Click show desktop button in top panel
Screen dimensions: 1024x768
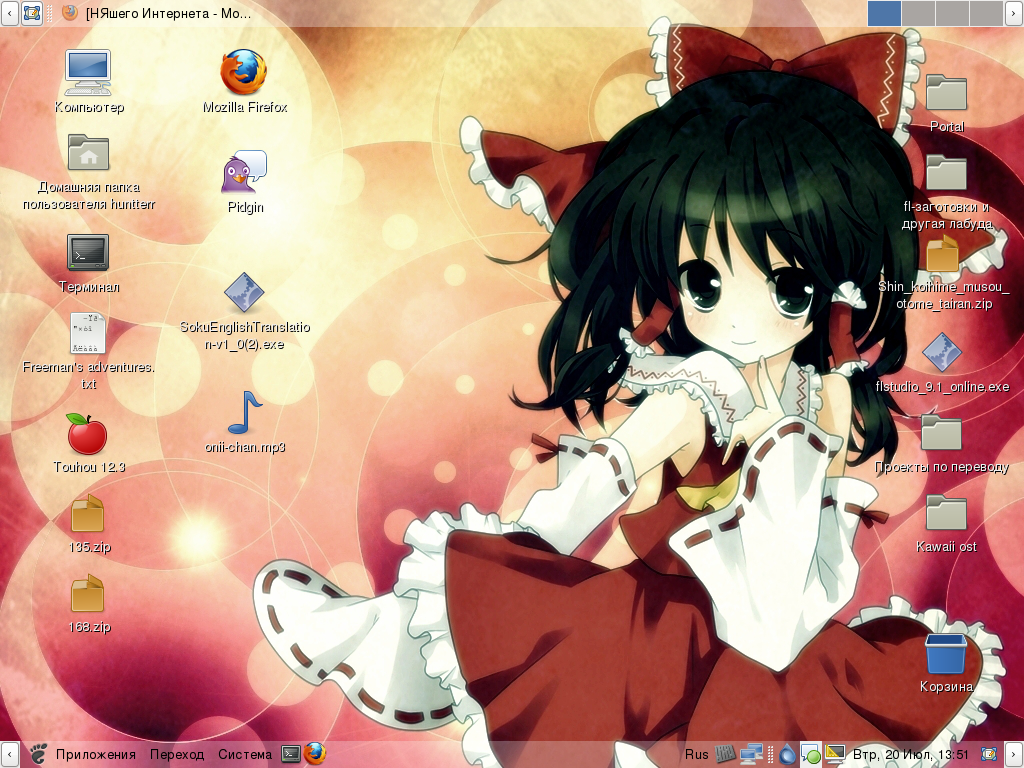[32, 13]
